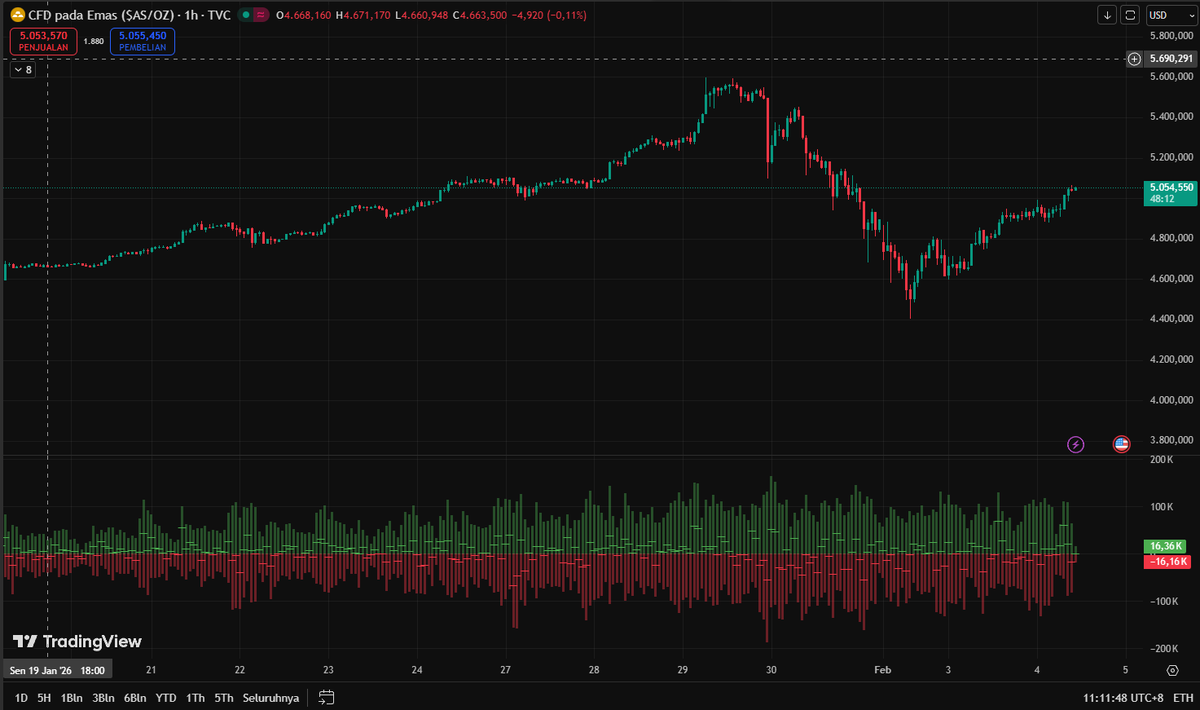This screenshot has height=710, width=1200.
Task: Click the down-arrow chart button beside USD
Action: point(1107,15)
